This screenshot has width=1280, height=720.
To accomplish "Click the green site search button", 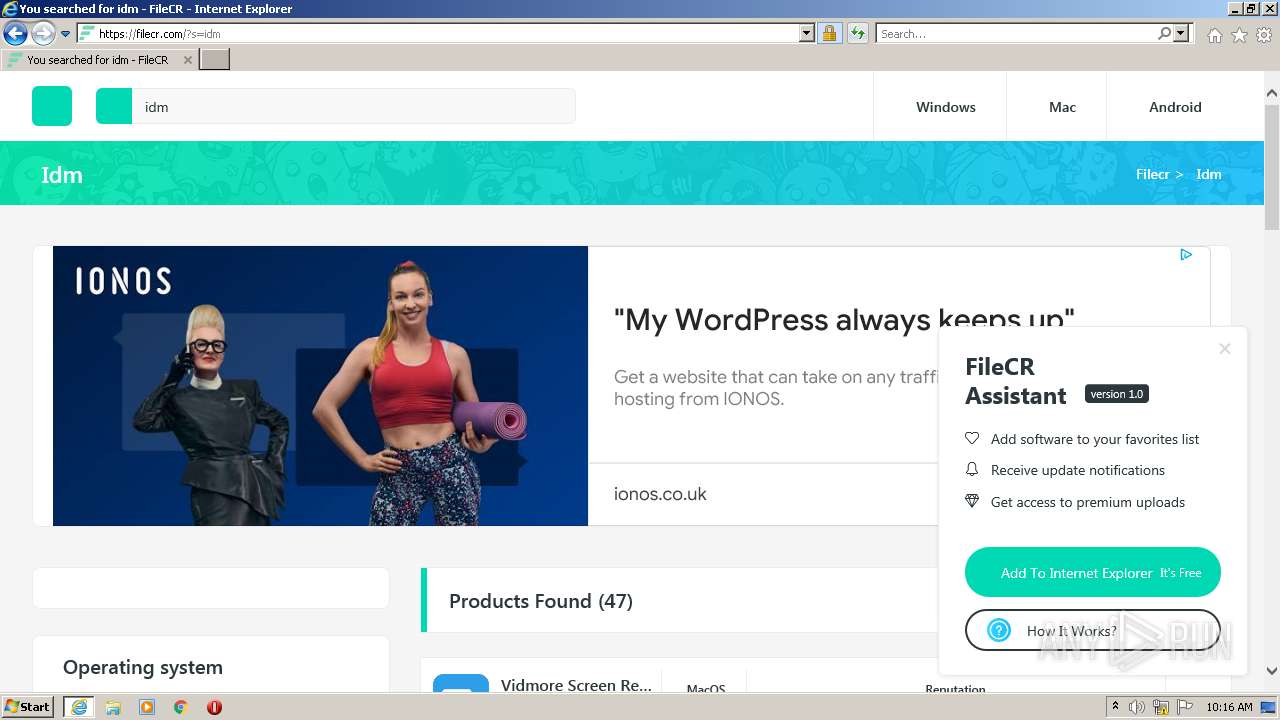I will tap(114, 106).
